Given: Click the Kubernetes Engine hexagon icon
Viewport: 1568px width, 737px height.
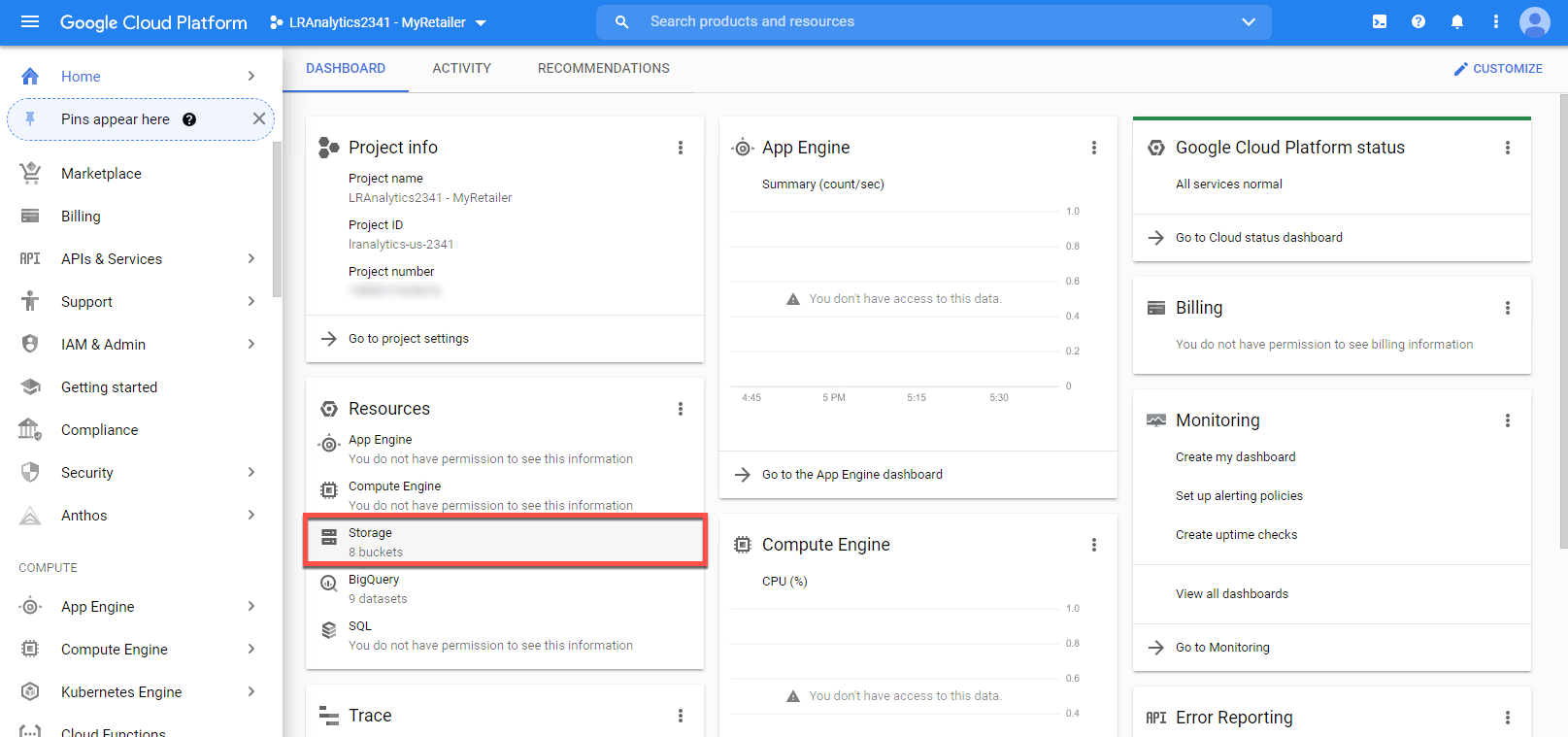Looking at the screenshot, I should (30, 691).
